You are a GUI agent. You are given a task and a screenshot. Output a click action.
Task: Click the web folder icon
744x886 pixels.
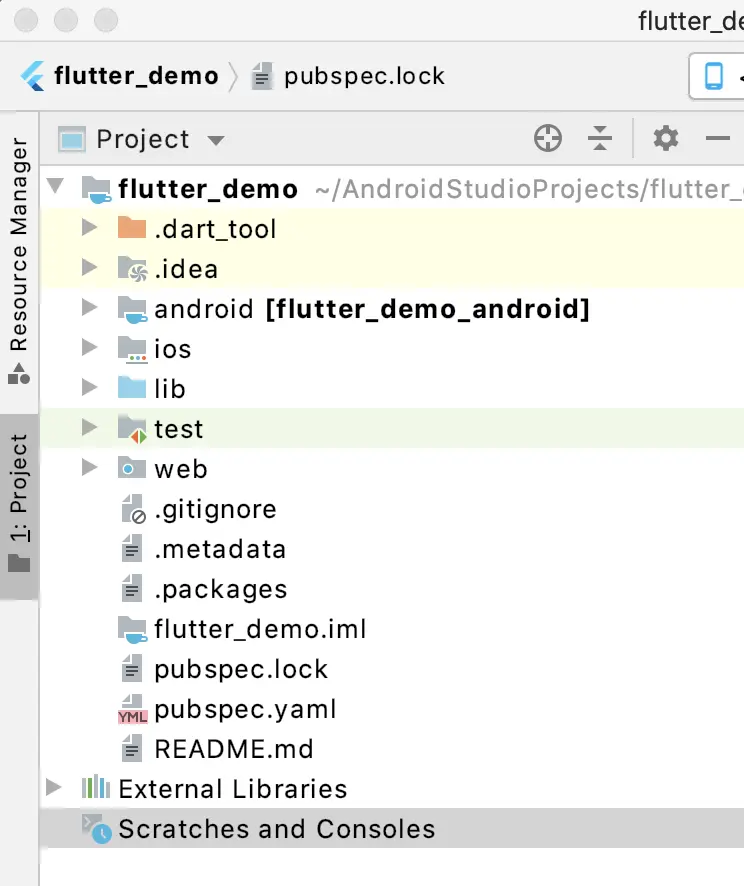(132, 468)
